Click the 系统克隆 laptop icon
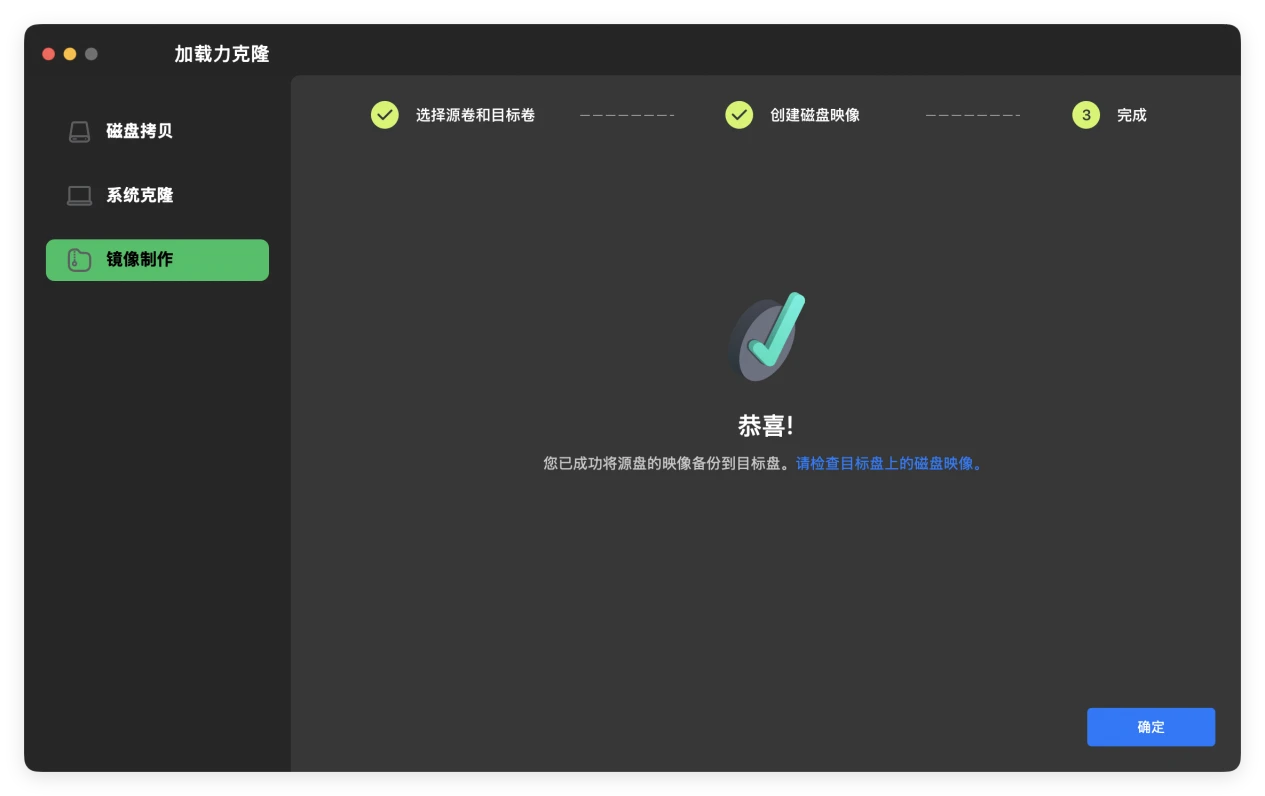 click(x=79, y=195)
